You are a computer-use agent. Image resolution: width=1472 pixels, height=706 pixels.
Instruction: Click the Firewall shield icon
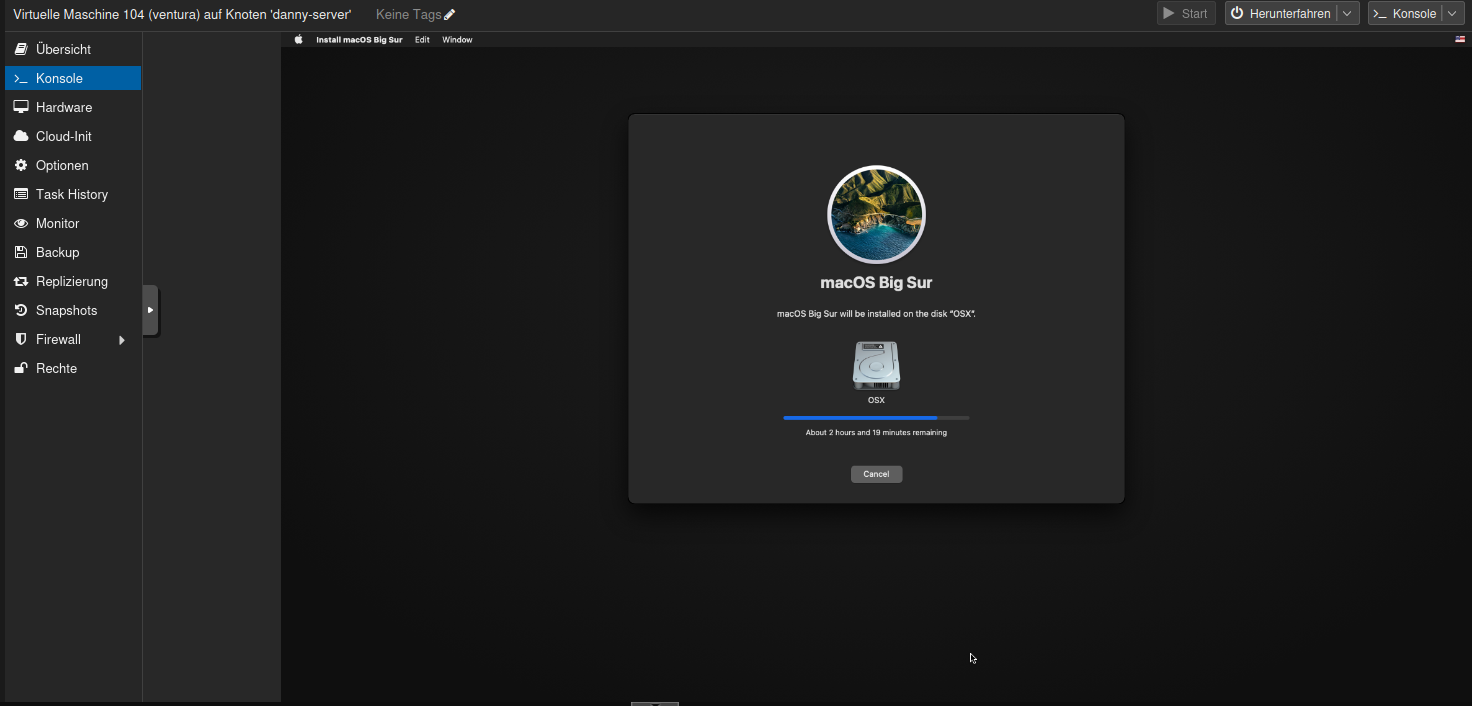21,339
